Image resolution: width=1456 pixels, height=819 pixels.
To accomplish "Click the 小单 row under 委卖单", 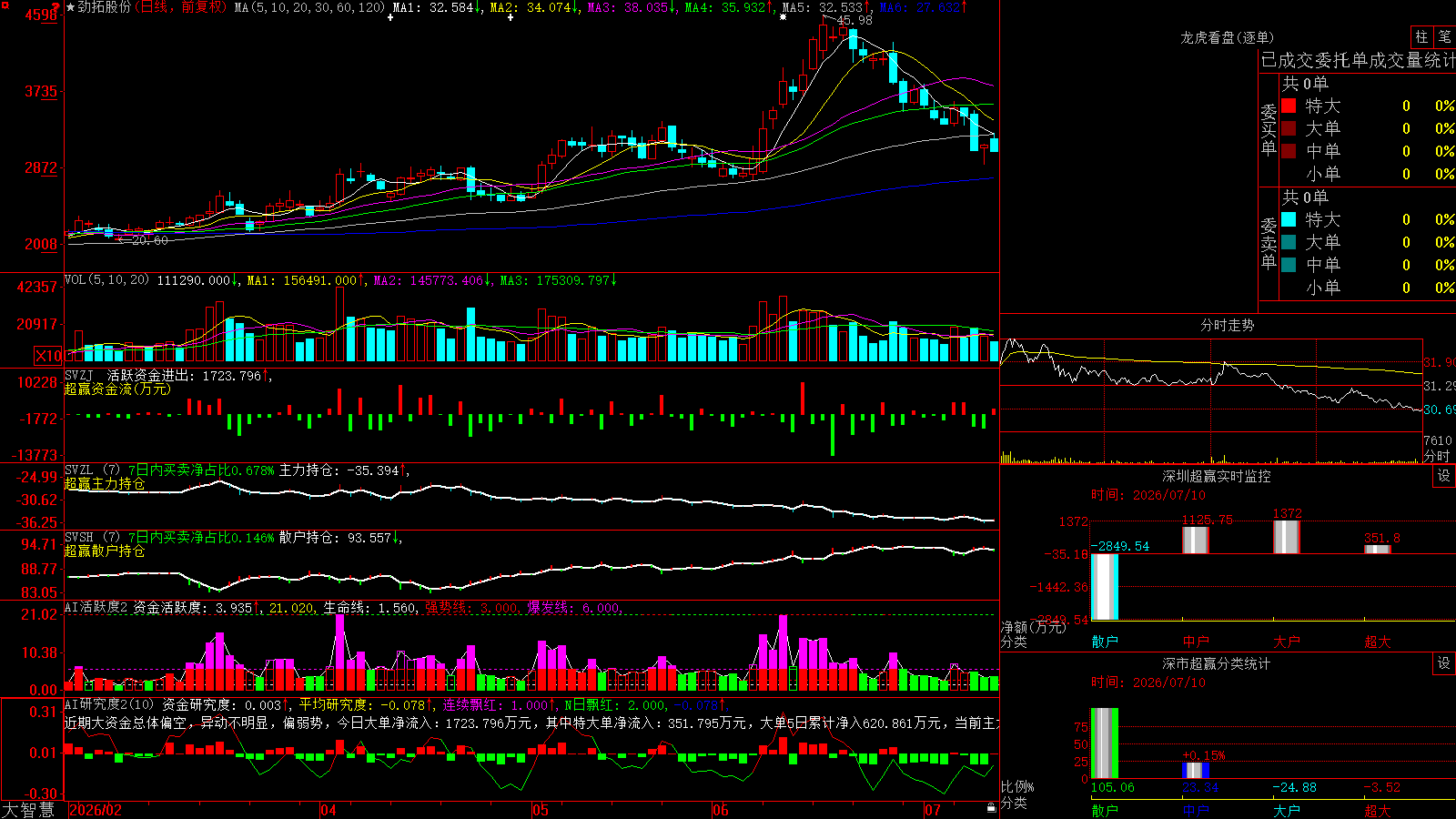I will 1368,288.
